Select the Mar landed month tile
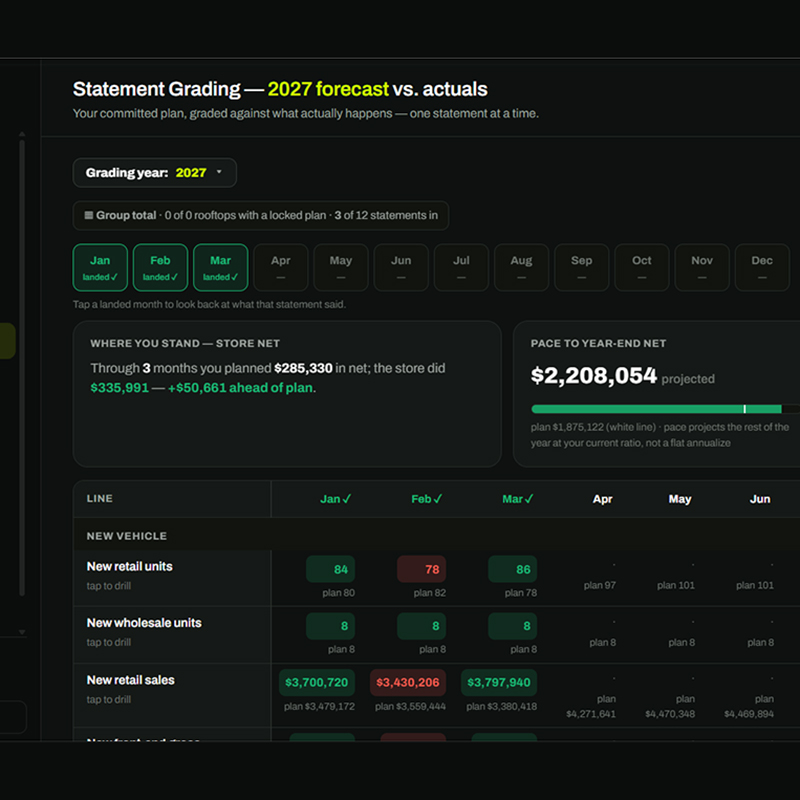 (x=220, y=267)
